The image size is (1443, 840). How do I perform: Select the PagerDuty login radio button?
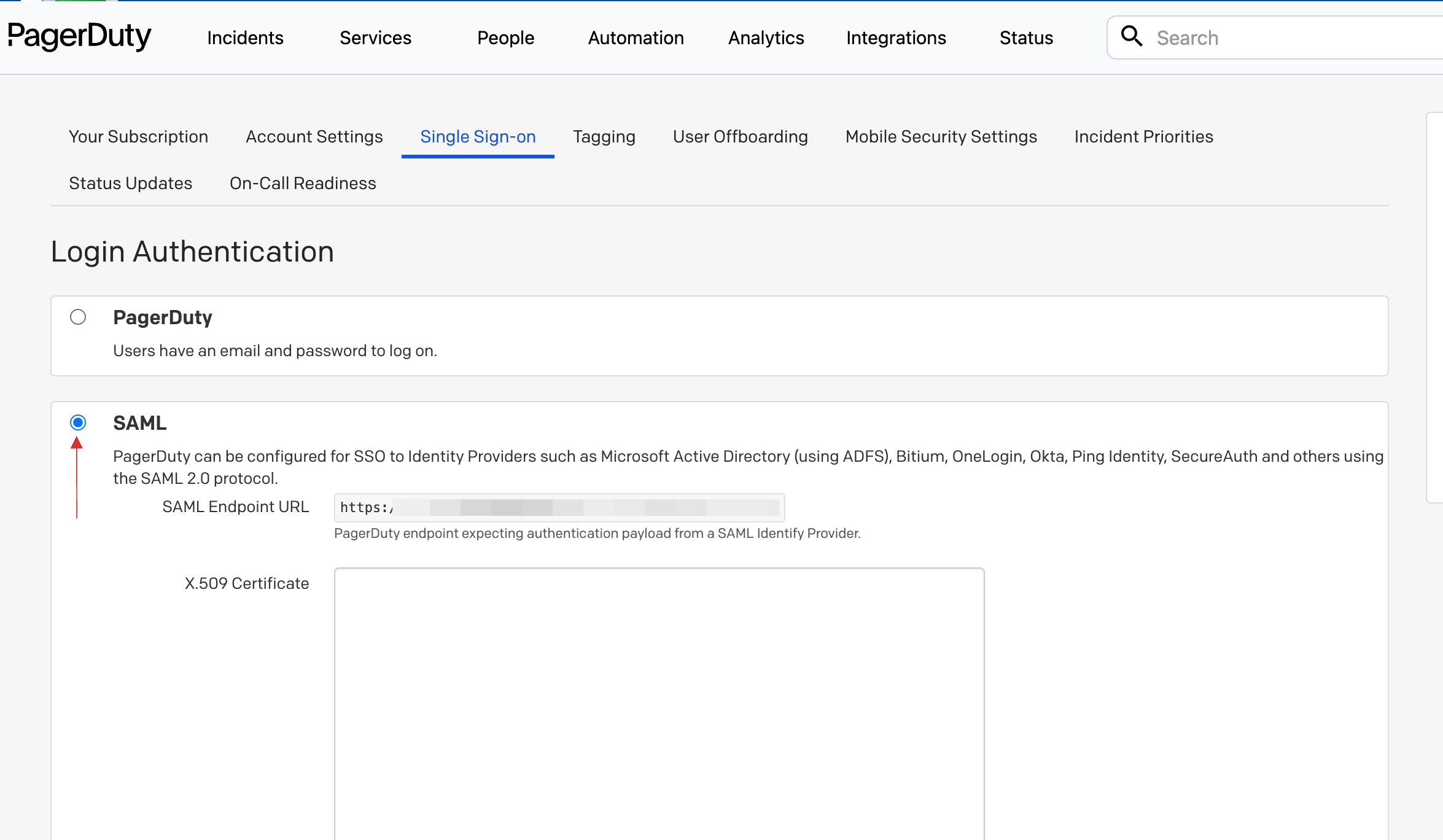pos(78,317)
